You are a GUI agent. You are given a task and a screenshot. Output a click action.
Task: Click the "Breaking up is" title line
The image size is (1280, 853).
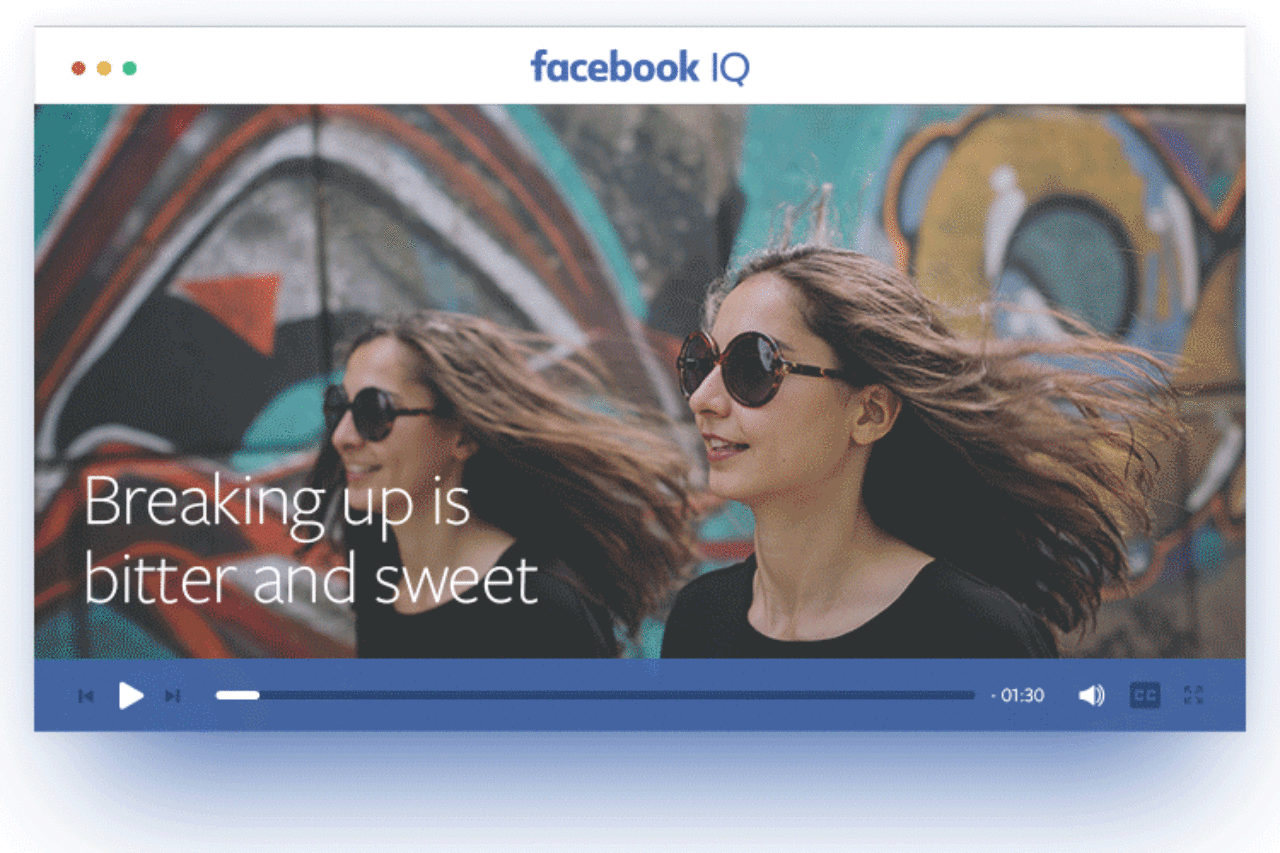pyautogui.click(x=277, y=503)
